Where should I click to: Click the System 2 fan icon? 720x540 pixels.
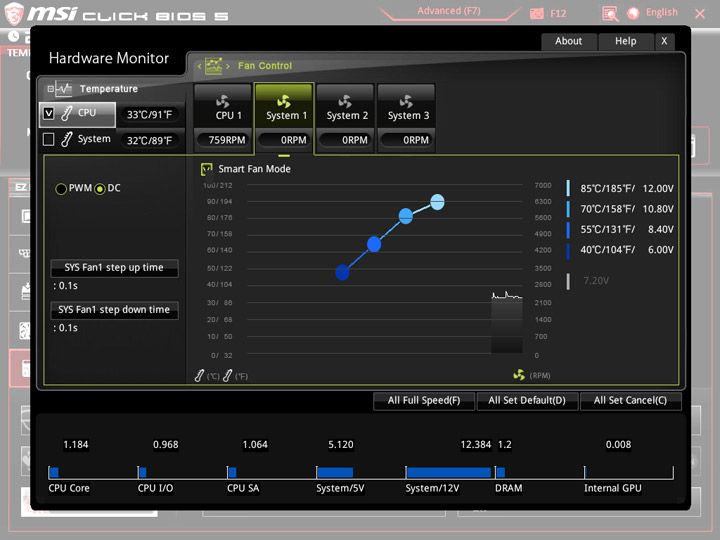(x=345, y=101)
